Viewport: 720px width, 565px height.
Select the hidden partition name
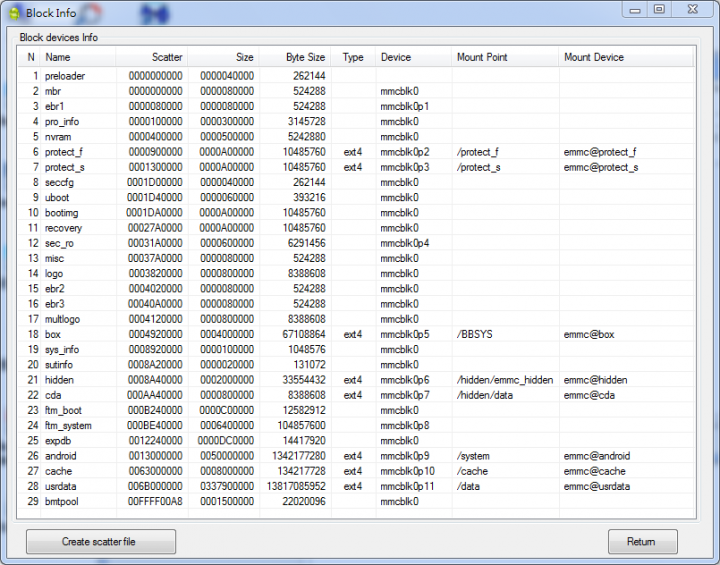(x=59, y=379)
